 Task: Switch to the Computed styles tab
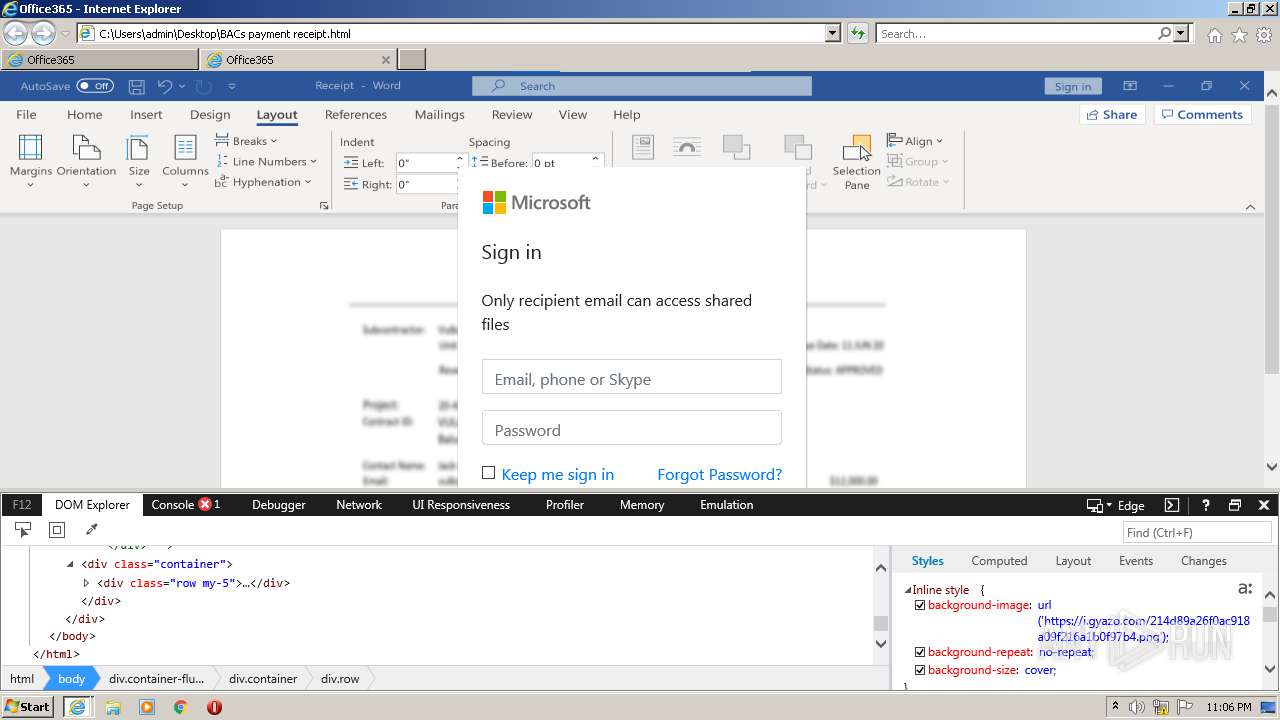(x=999, y=561)
